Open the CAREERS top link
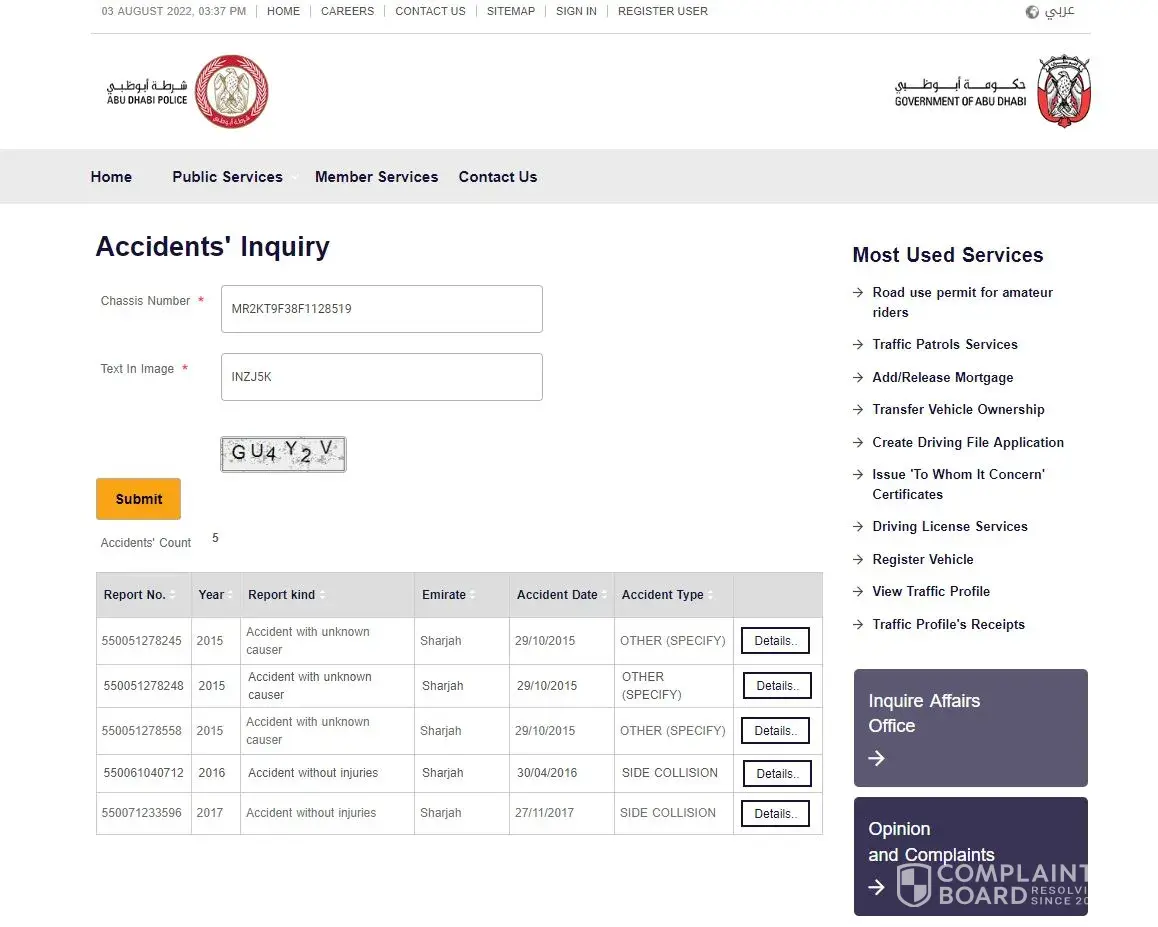 tap(347, 11)
